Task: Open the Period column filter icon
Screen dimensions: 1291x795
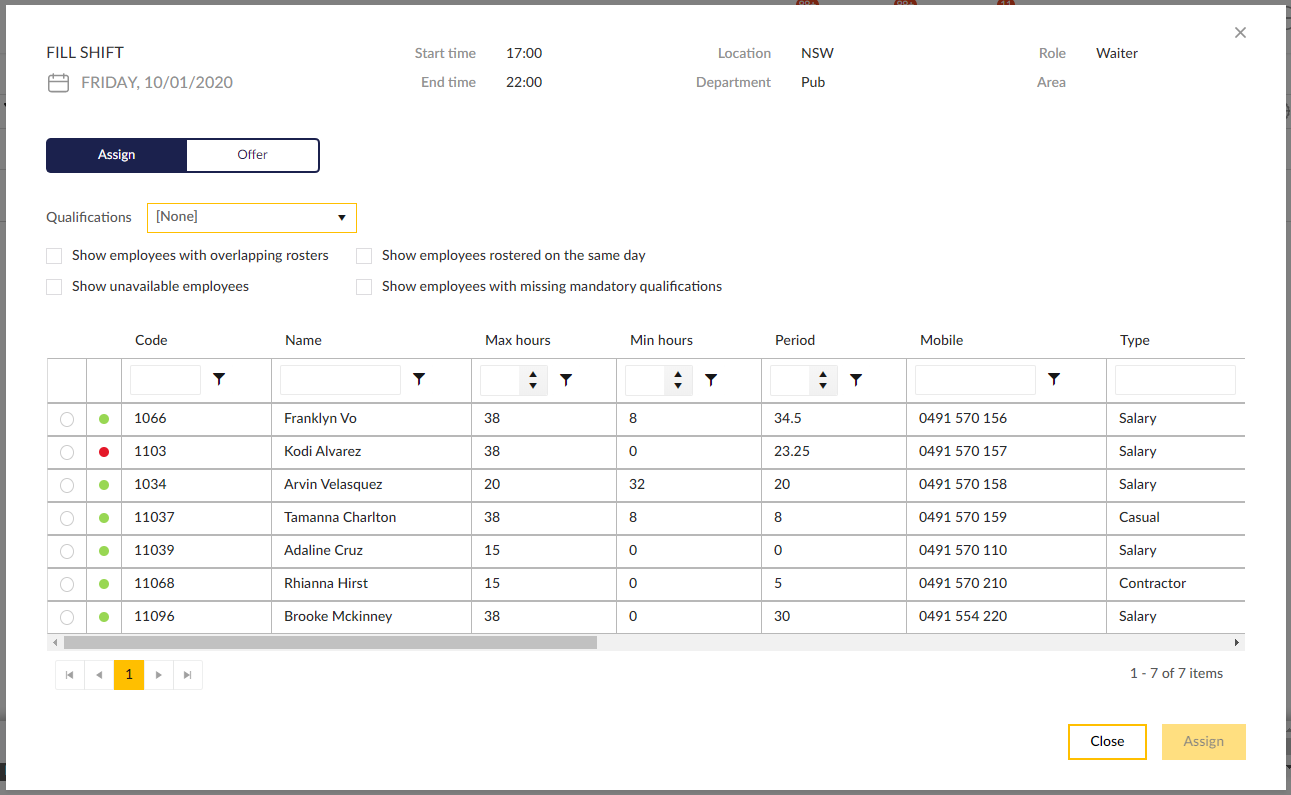Action: 856,380
